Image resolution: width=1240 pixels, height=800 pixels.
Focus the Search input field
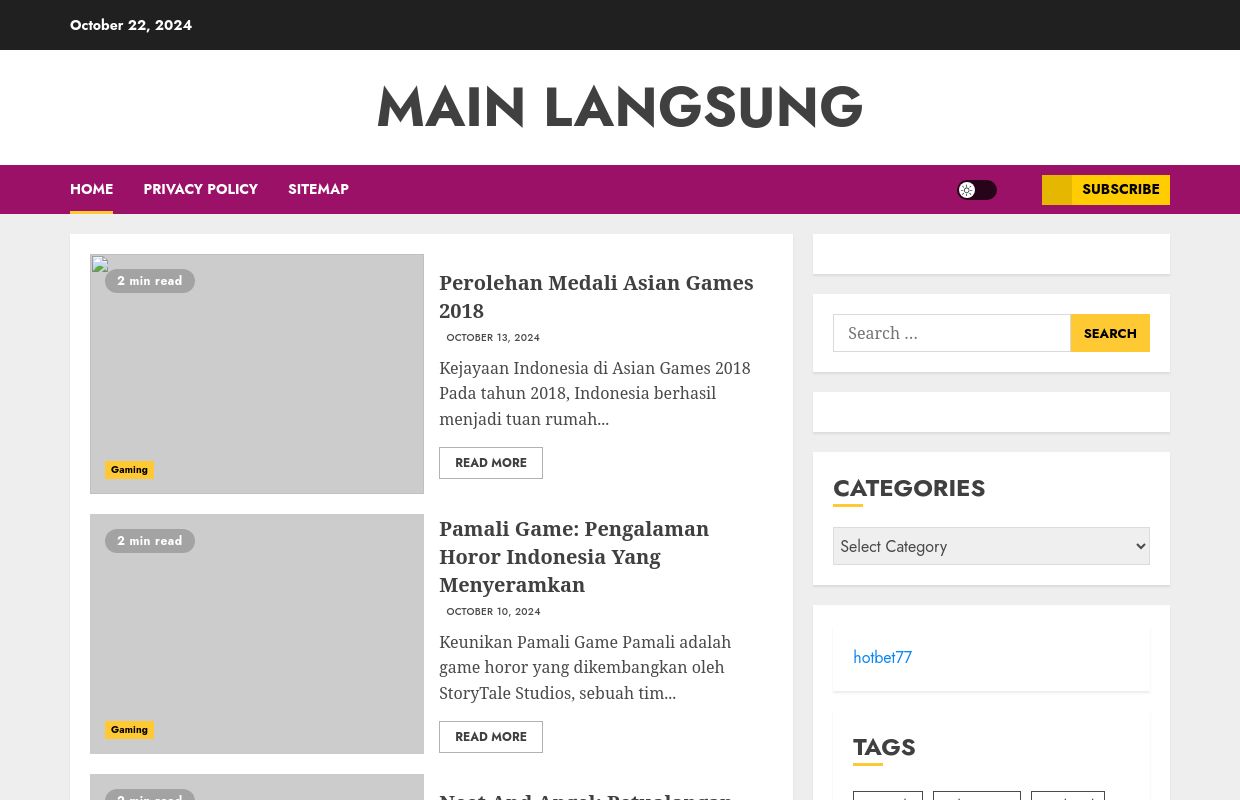[952, 333]
